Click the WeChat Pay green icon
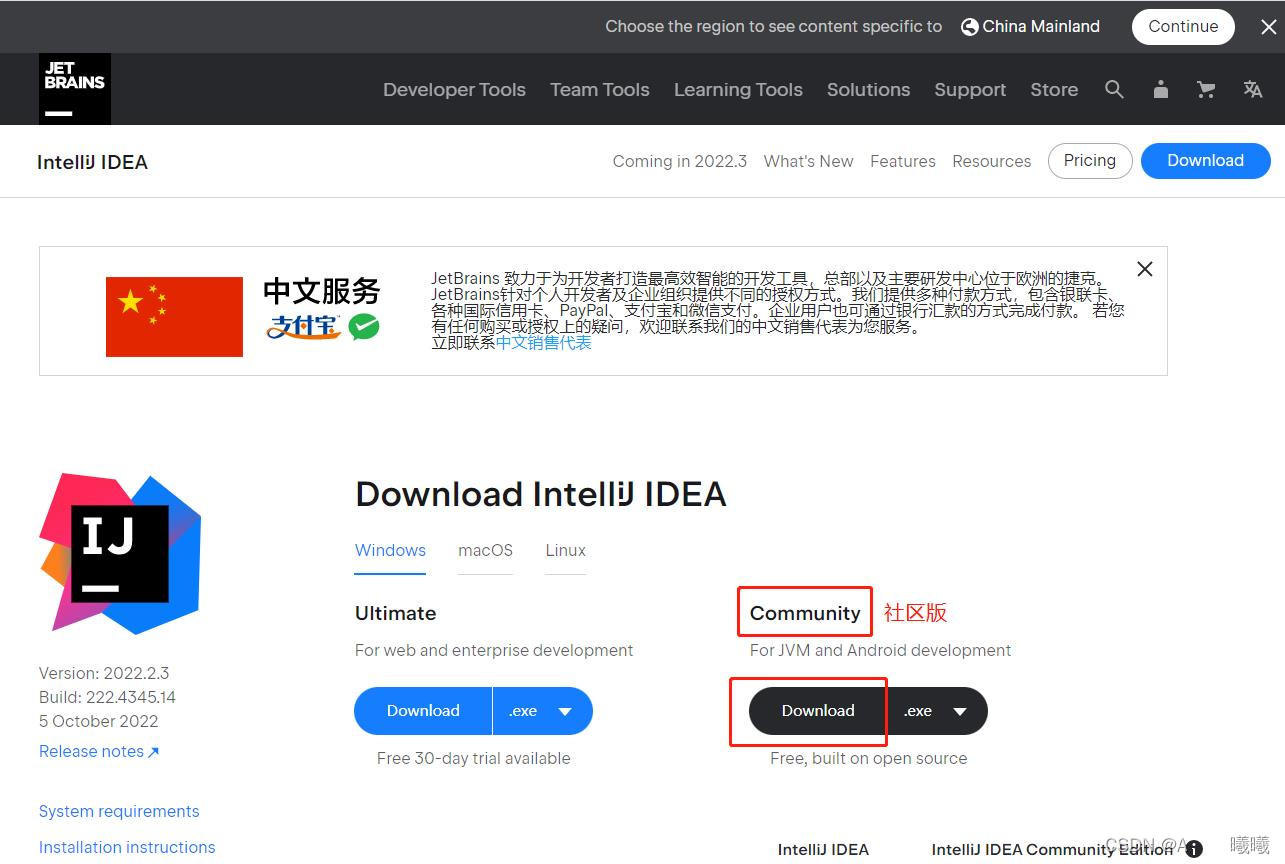 [364, 326]
